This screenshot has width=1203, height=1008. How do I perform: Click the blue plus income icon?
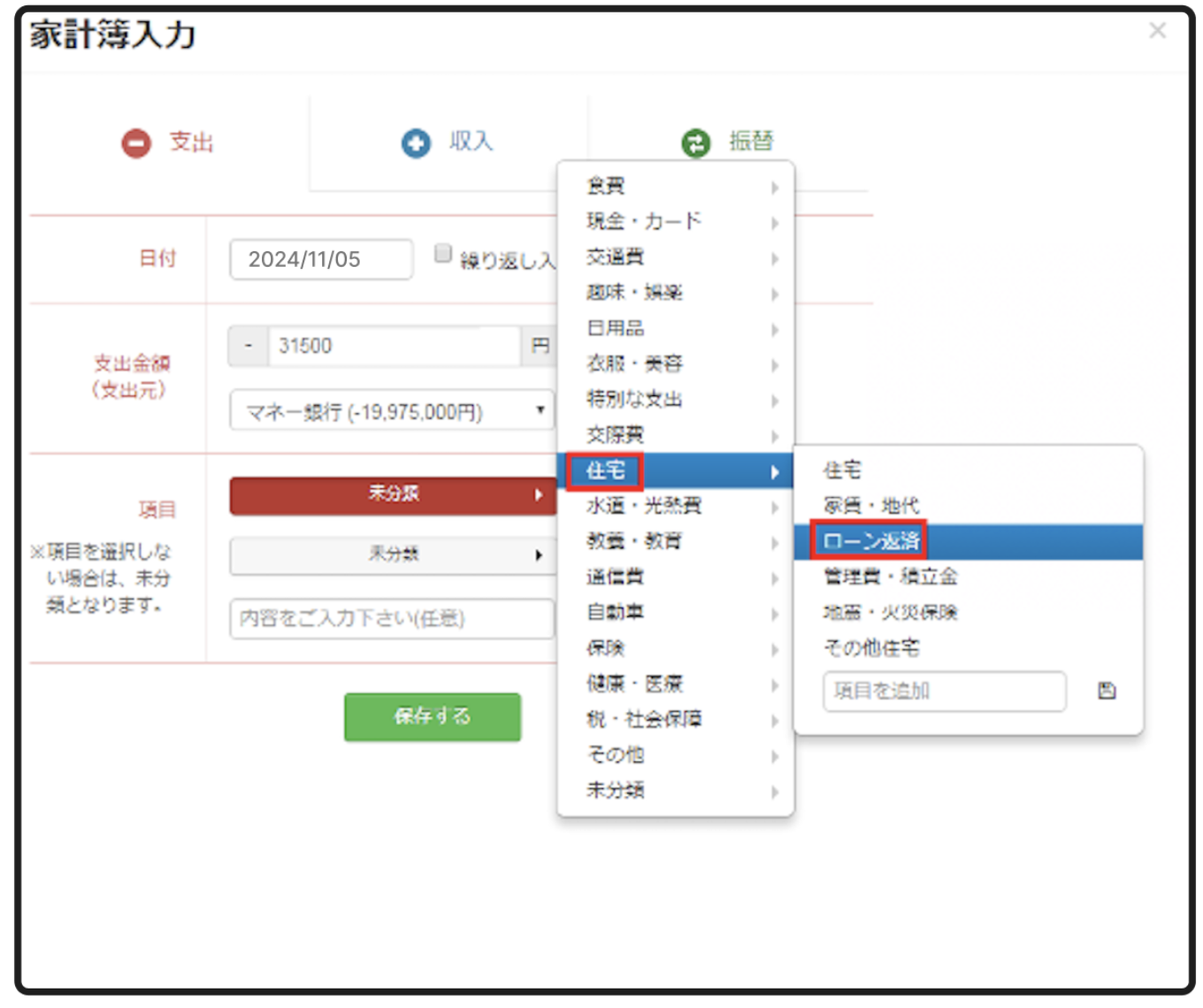pos(416,142)
